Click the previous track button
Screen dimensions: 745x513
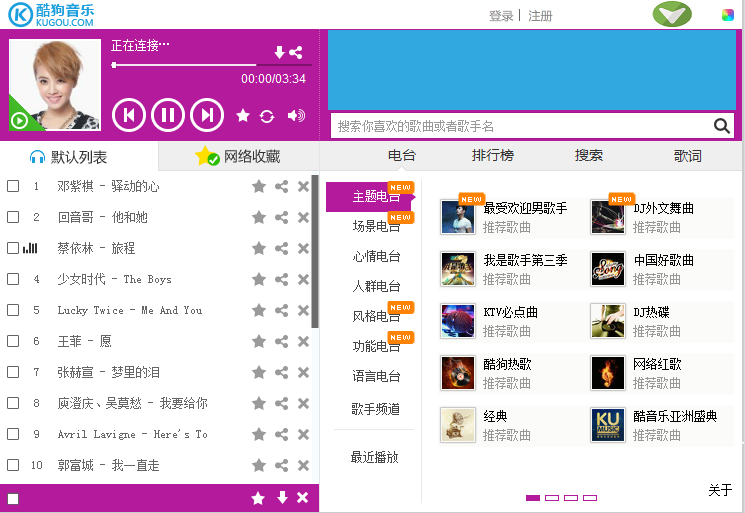129,115
